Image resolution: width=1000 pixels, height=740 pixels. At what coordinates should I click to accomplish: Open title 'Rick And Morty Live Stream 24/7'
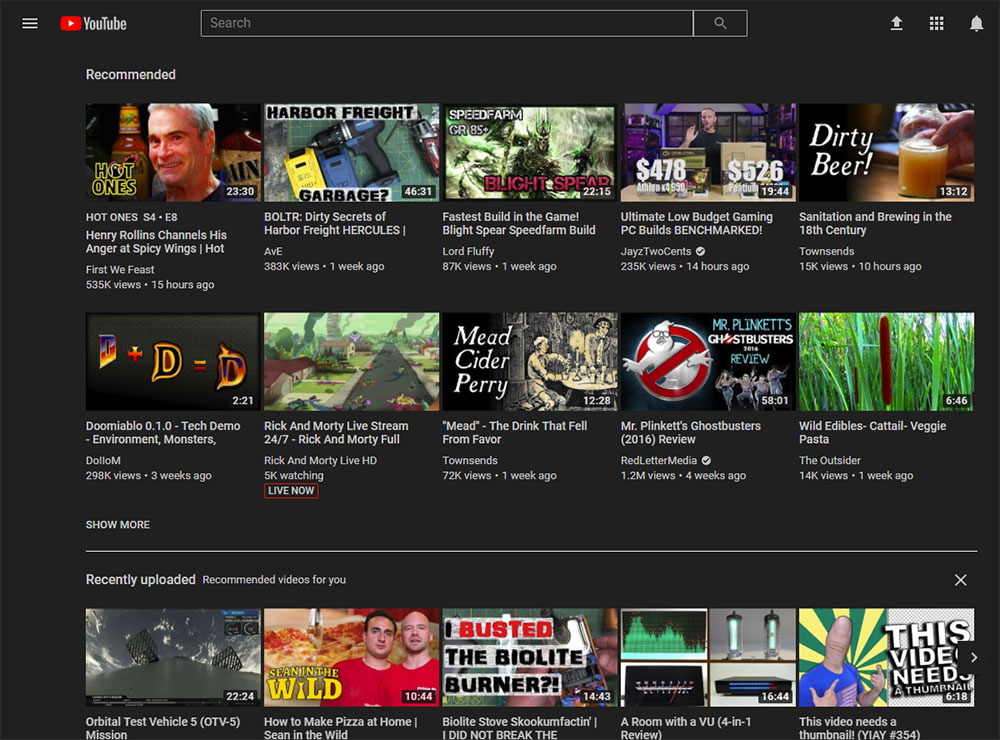coord(336,433)
